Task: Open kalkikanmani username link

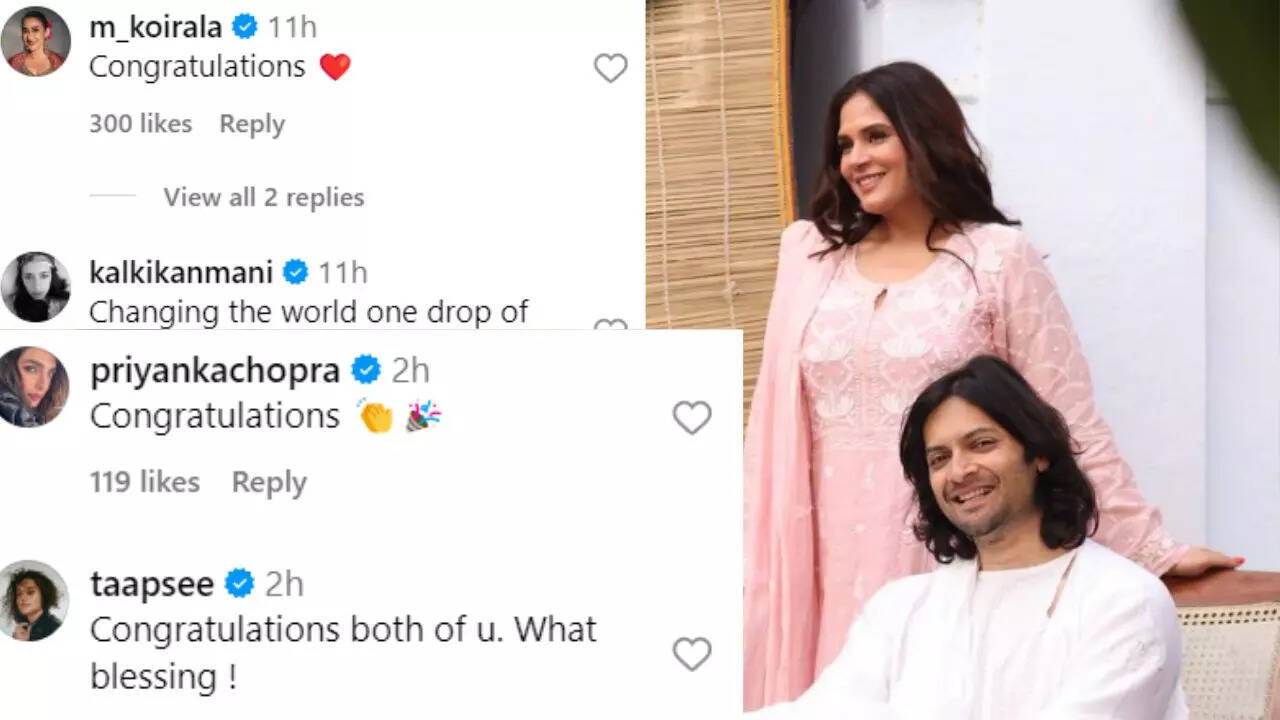Action: tap(180, 271)
